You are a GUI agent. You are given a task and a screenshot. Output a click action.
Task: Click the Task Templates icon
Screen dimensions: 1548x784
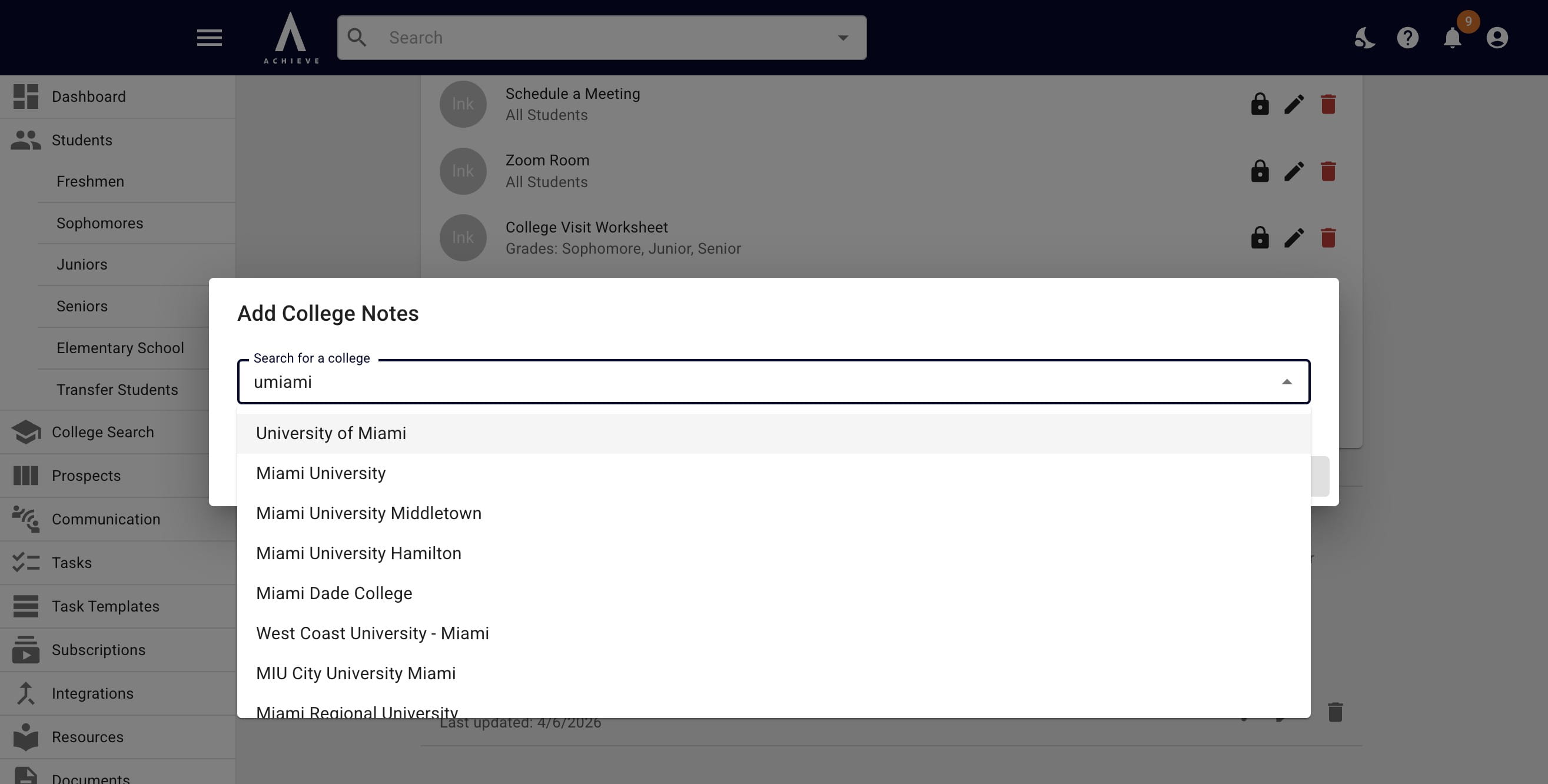(26, 606)
